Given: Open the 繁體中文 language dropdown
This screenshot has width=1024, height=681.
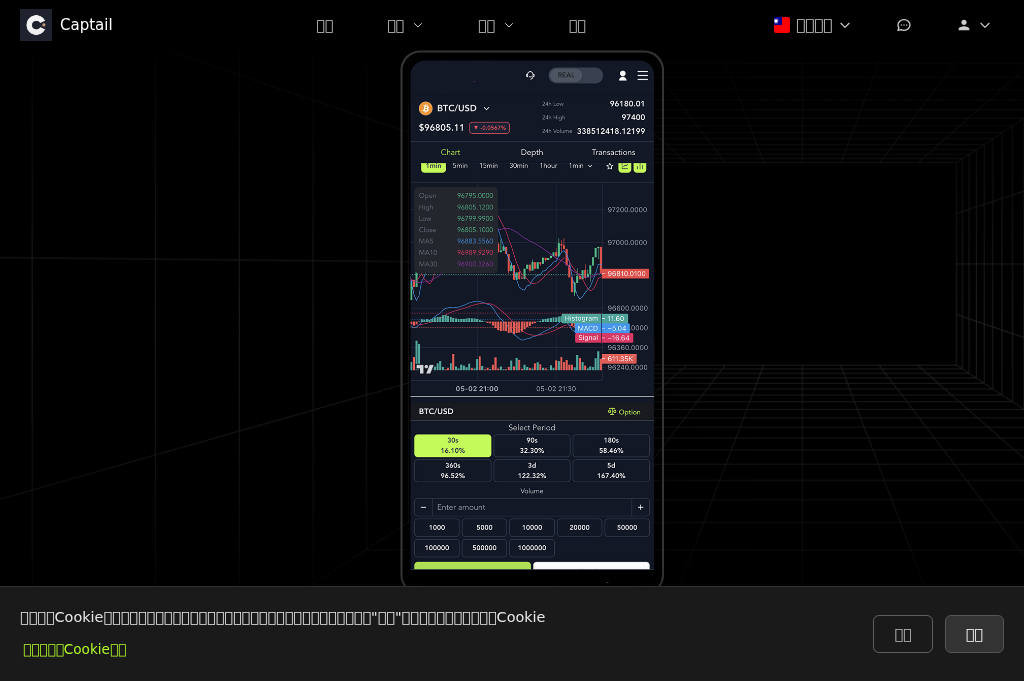Looking at the screenshot, I should point(811,25).
